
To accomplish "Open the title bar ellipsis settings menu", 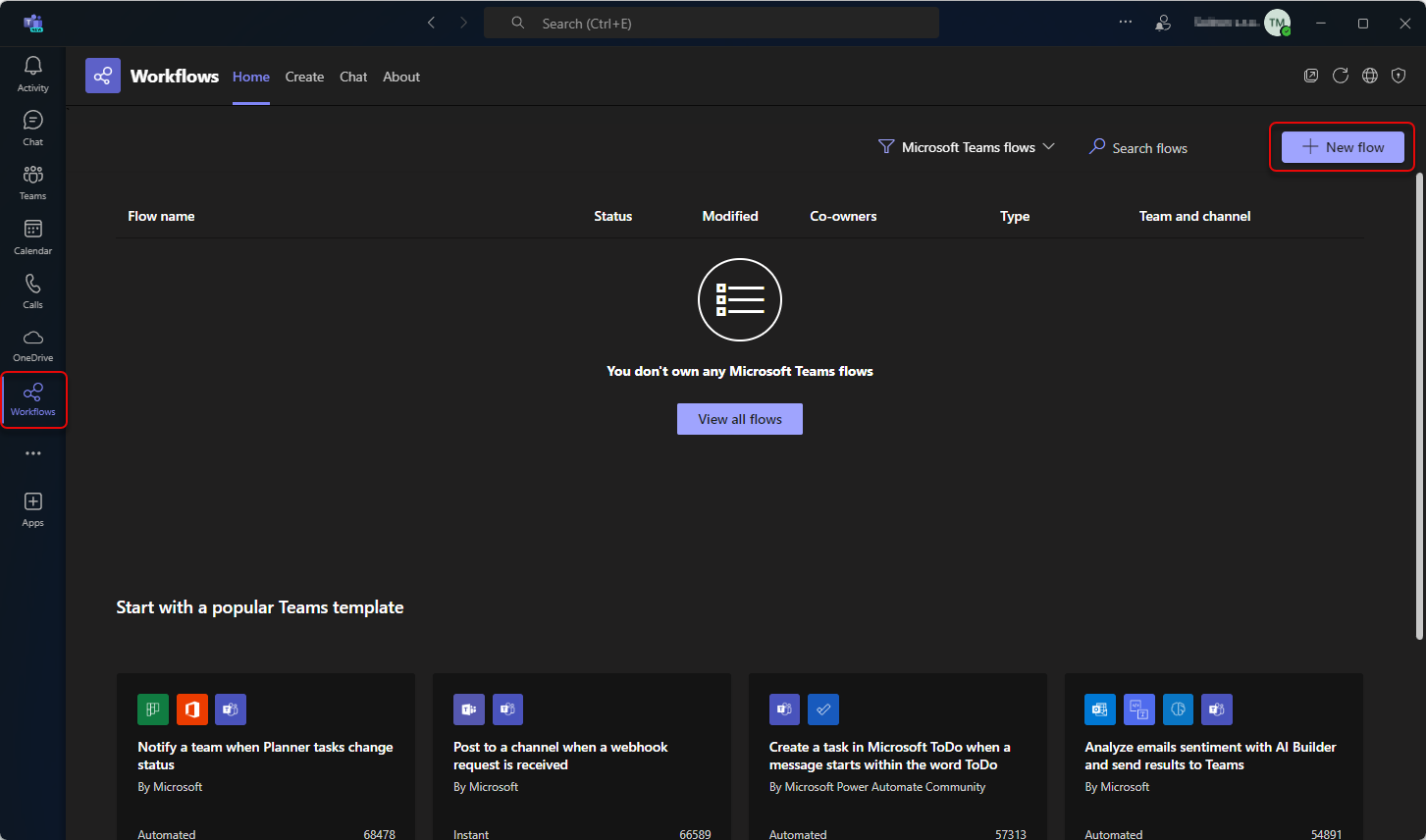I will [1125, 23].
